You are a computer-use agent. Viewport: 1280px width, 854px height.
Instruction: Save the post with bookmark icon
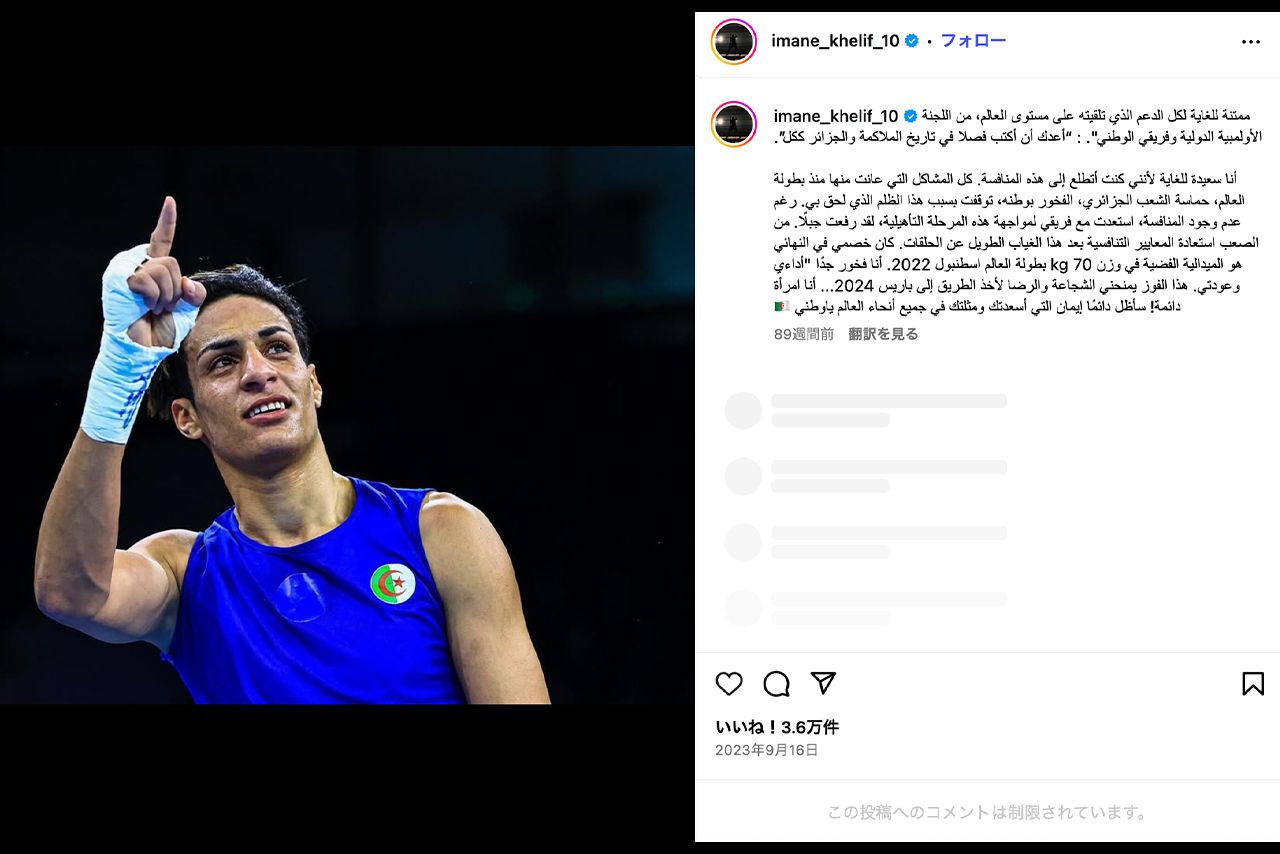click(1253, 684)
